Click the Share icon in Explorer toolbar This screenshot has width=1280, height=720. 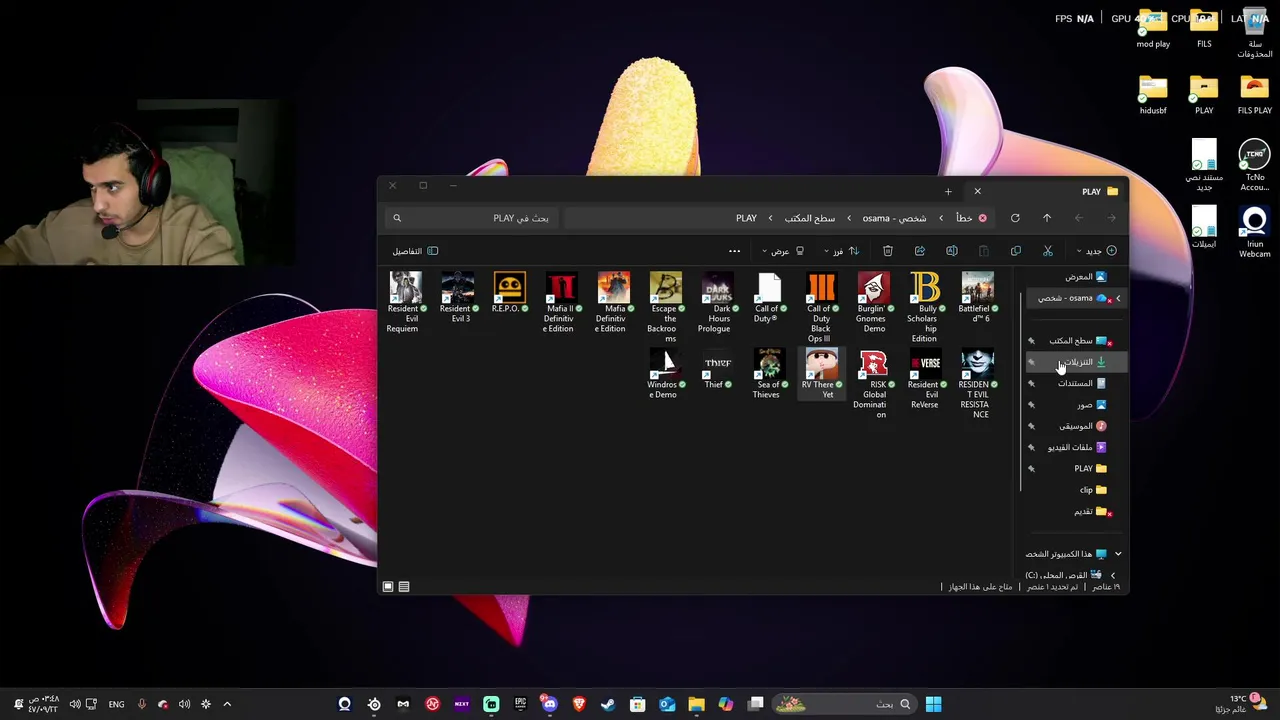click(x=920, y=251)
